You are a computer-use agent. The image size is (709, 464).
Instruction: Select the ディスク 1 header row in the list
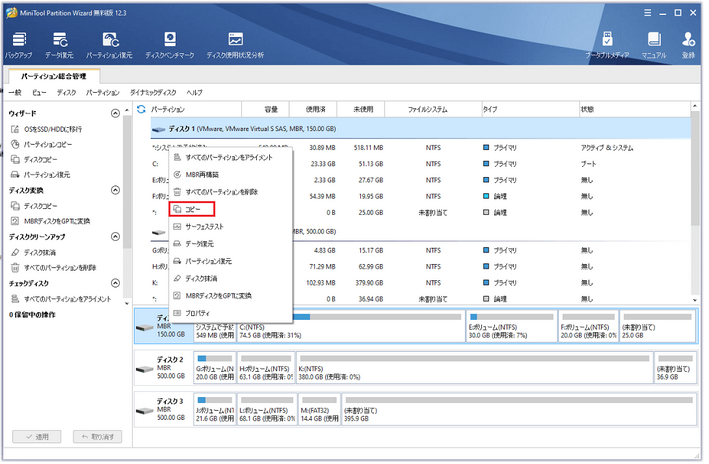coord(421,129)
